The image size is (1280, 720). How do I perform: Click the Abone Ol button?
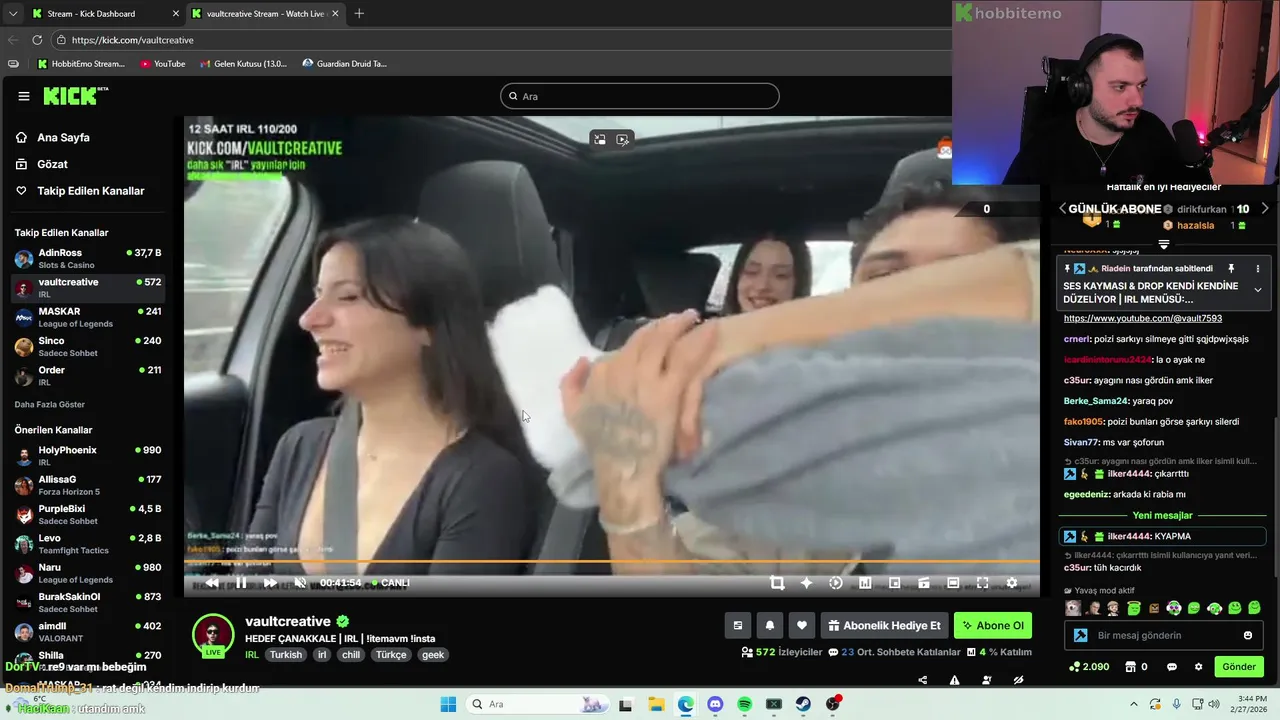[993, 626]
